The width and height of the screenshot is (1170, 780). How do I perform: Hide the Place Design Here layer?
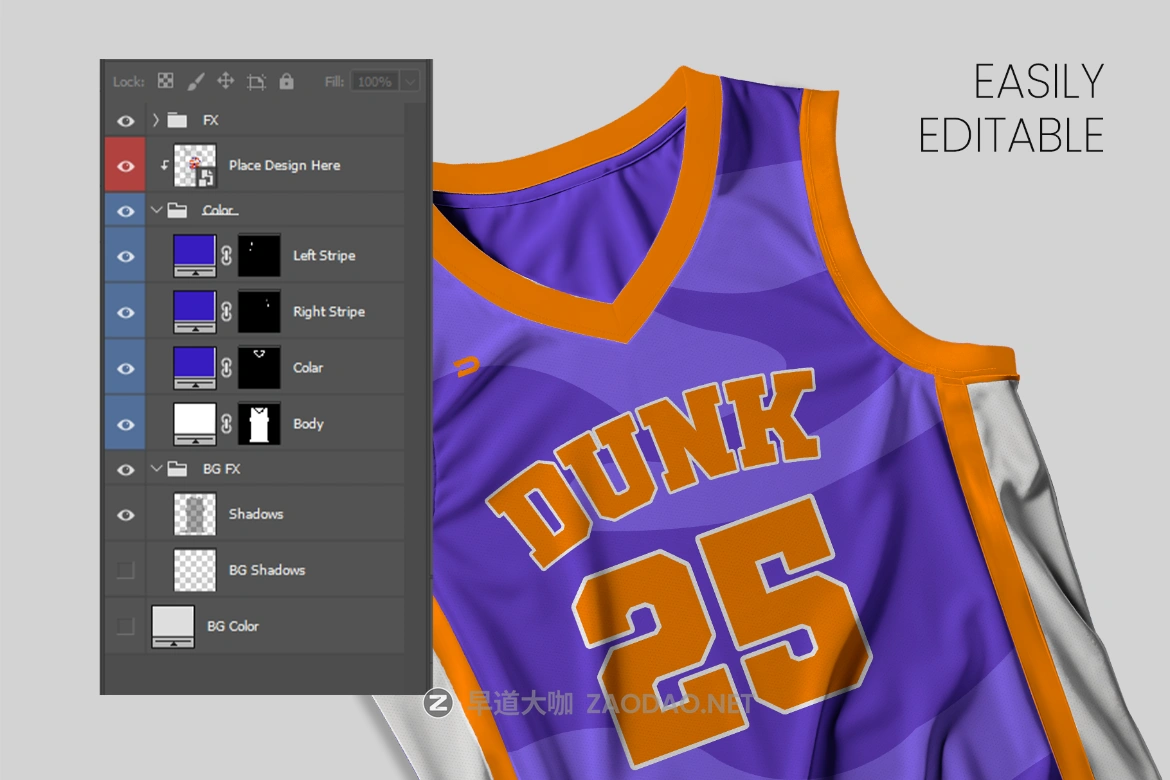[x=125, y=166]
